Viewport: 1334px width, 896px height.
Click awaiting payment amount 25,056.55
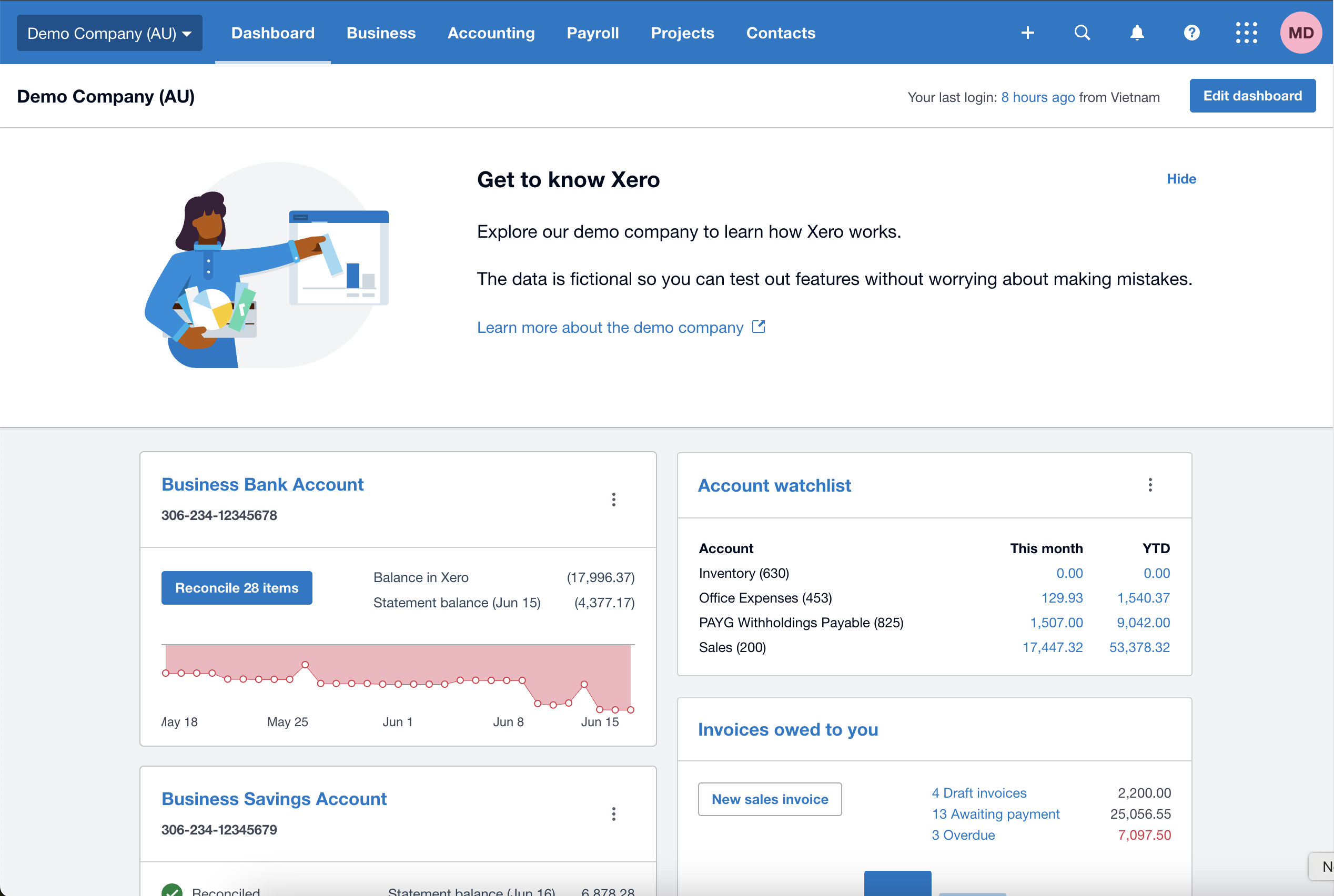(1140, 814)
